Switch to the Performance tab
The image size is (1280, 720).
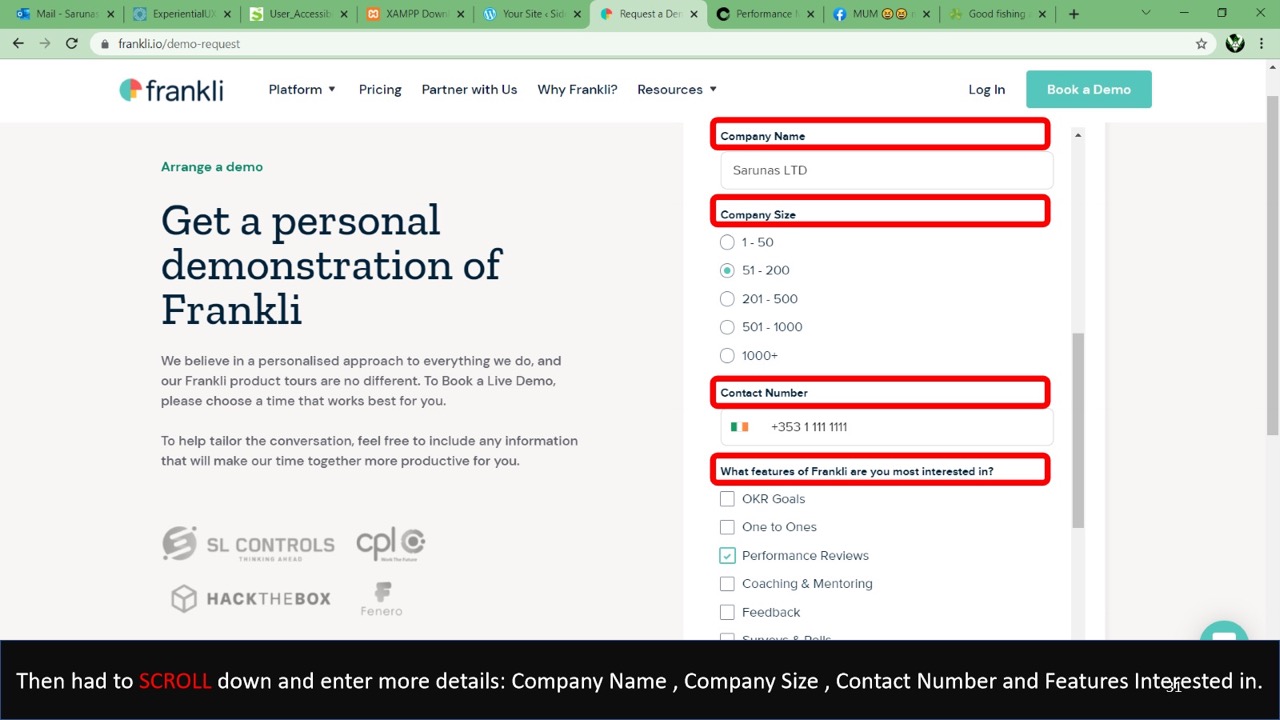[x=762, y=14]
